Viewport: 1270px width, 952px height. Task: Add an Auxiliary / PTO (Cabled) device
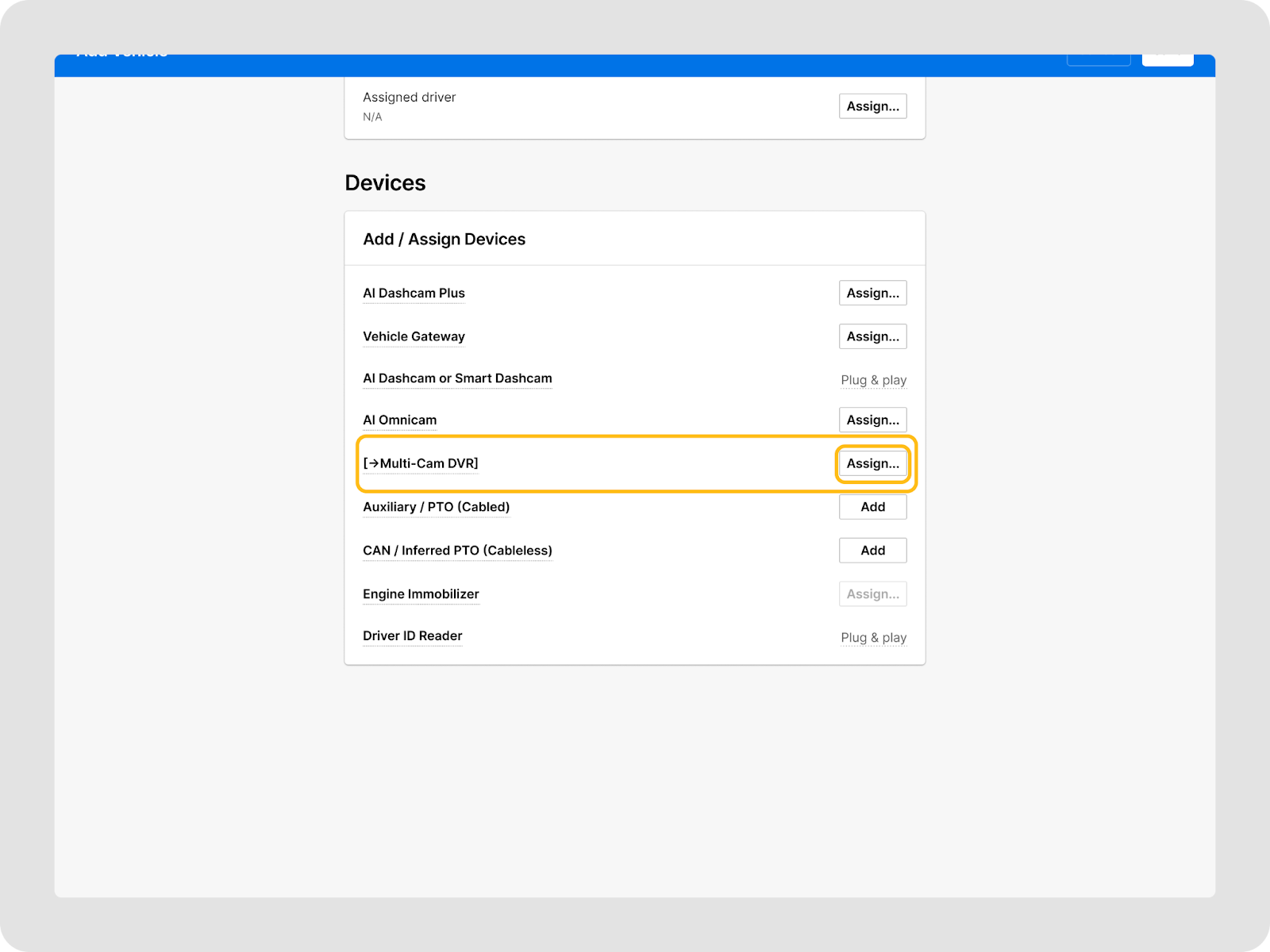[x=872, y=507]
